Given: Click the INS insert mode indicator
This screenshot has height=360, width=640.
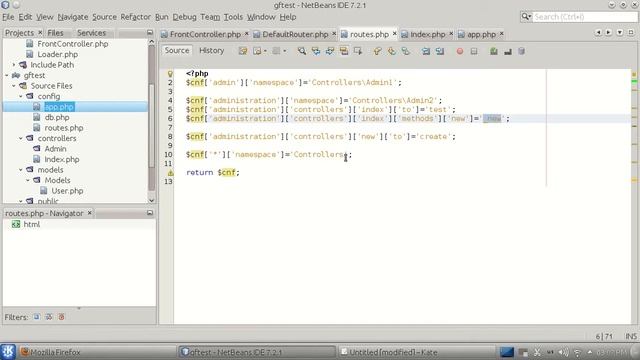Looking at the screenshot, I should [631, 336].
